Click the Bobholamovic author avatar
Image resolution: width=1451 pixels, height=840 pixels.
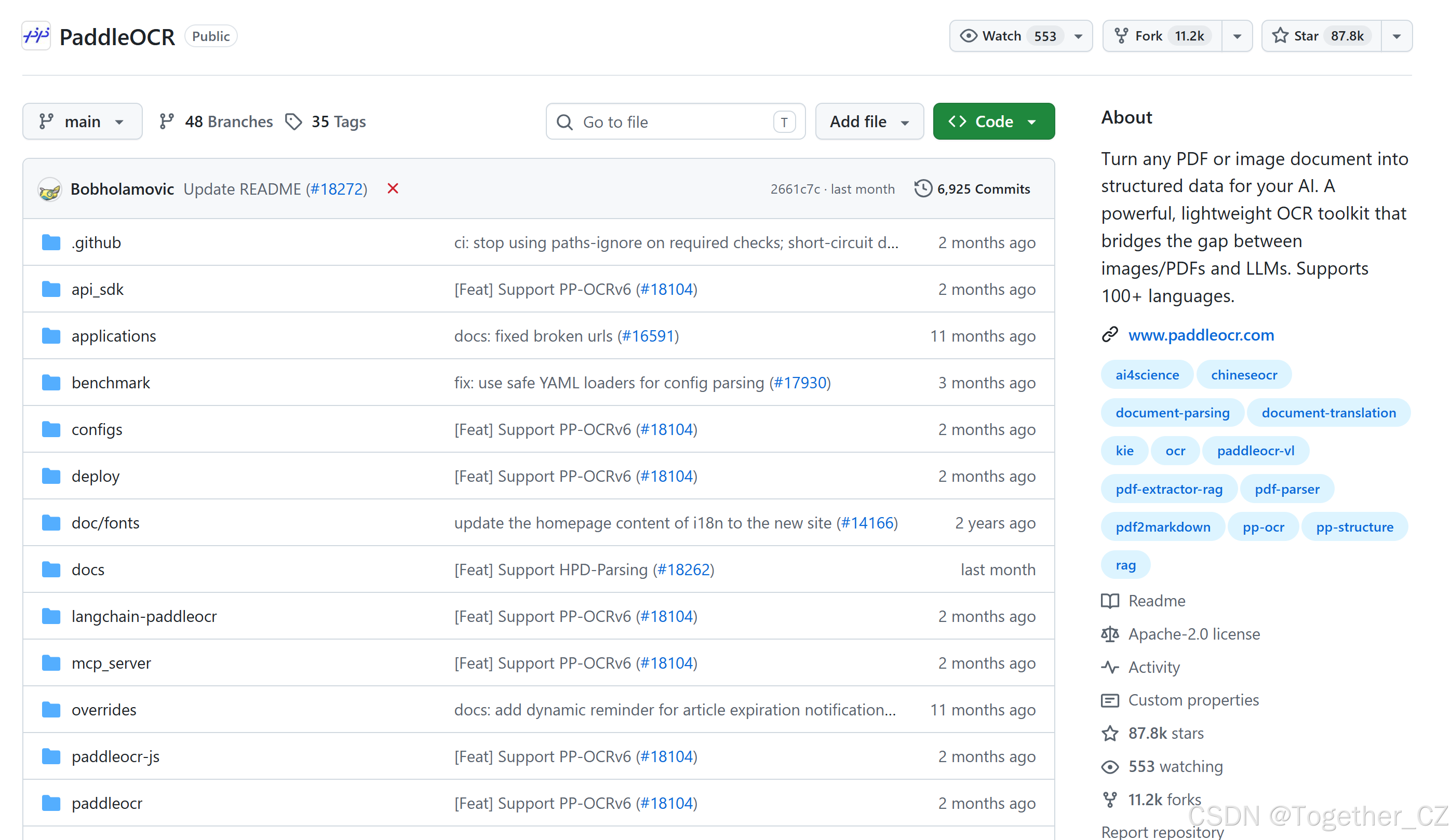click(x=49, y=189)
